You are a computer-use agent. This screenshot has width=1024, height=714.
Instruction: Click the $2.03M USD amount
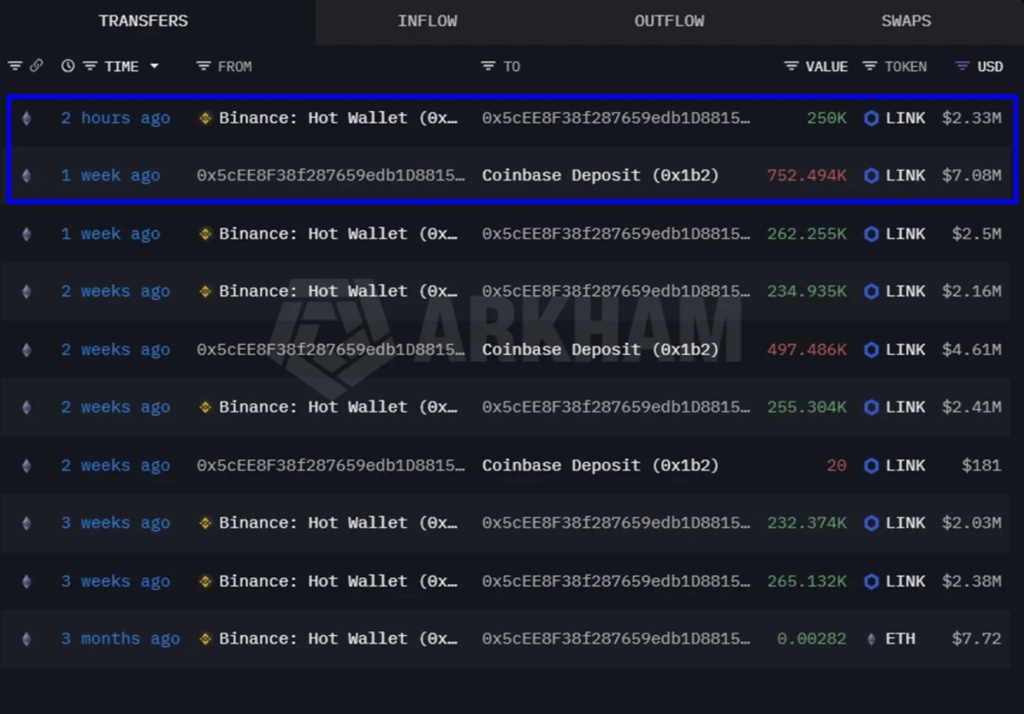(x=971, y=523)
